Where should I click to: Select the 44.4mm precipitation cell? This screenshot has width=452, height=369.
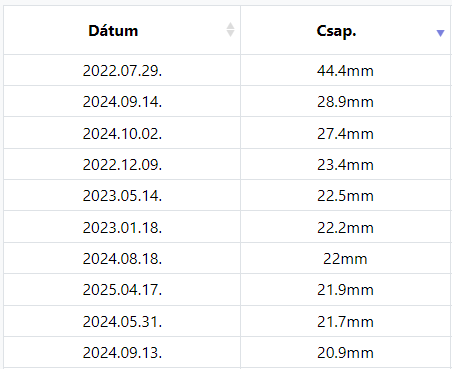(x=345, y=71)
